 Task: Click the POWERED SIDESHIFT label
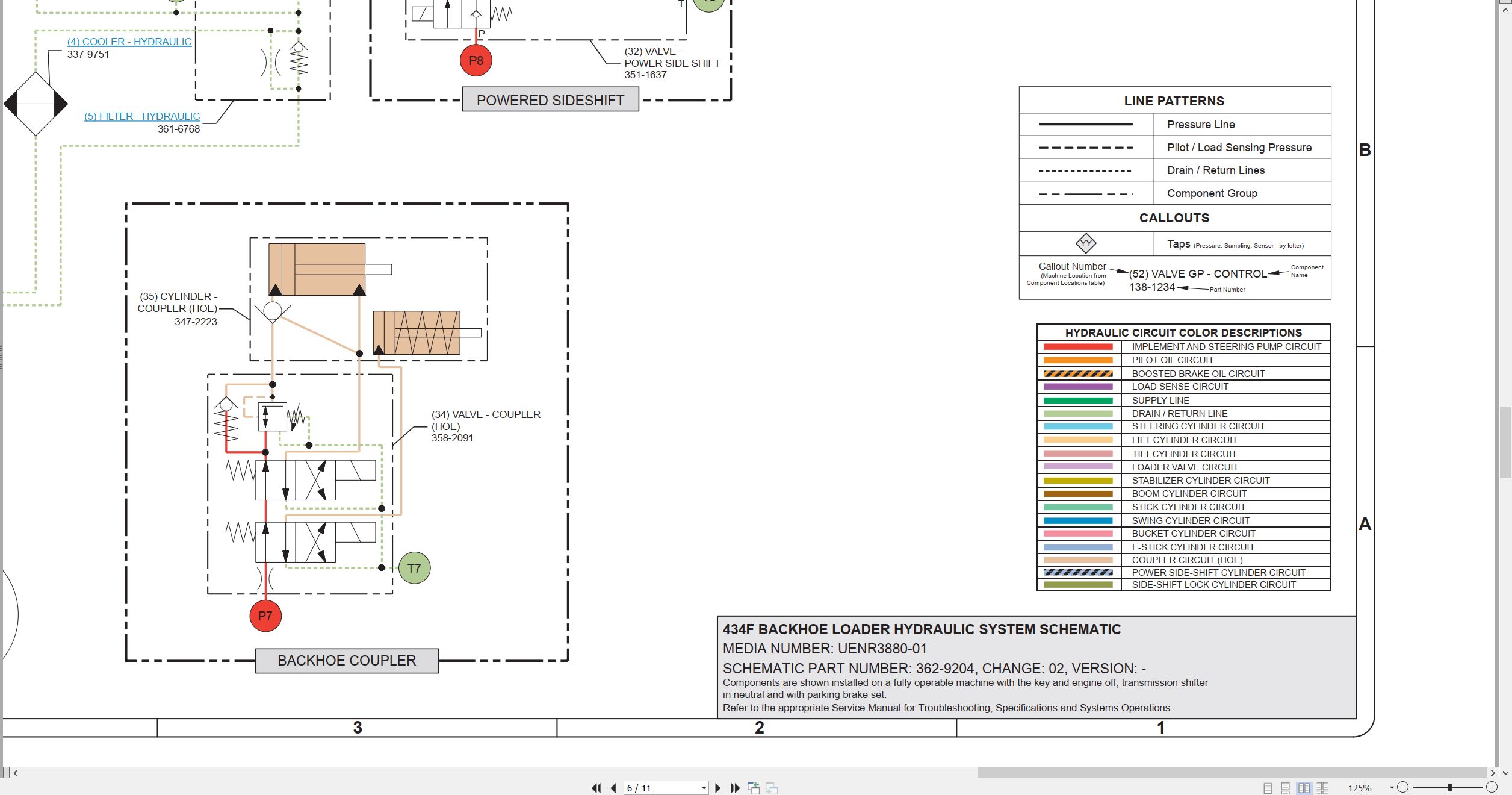550,100
